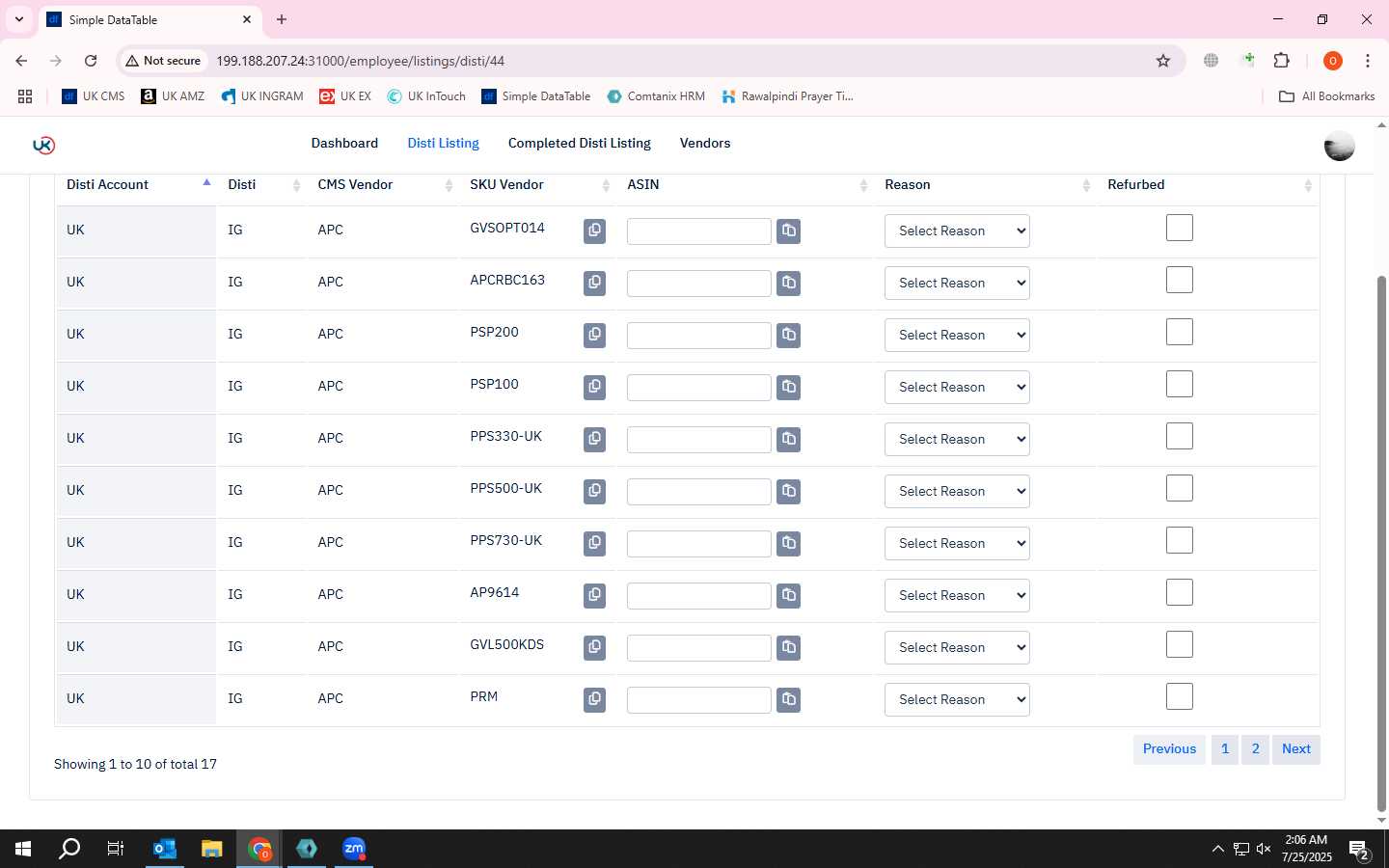This screenshot has width=1389, height=868.
Task: Click paste ASIN icon in PPS730-UK row
Action: pyautogui.click(x=789, y=543)
